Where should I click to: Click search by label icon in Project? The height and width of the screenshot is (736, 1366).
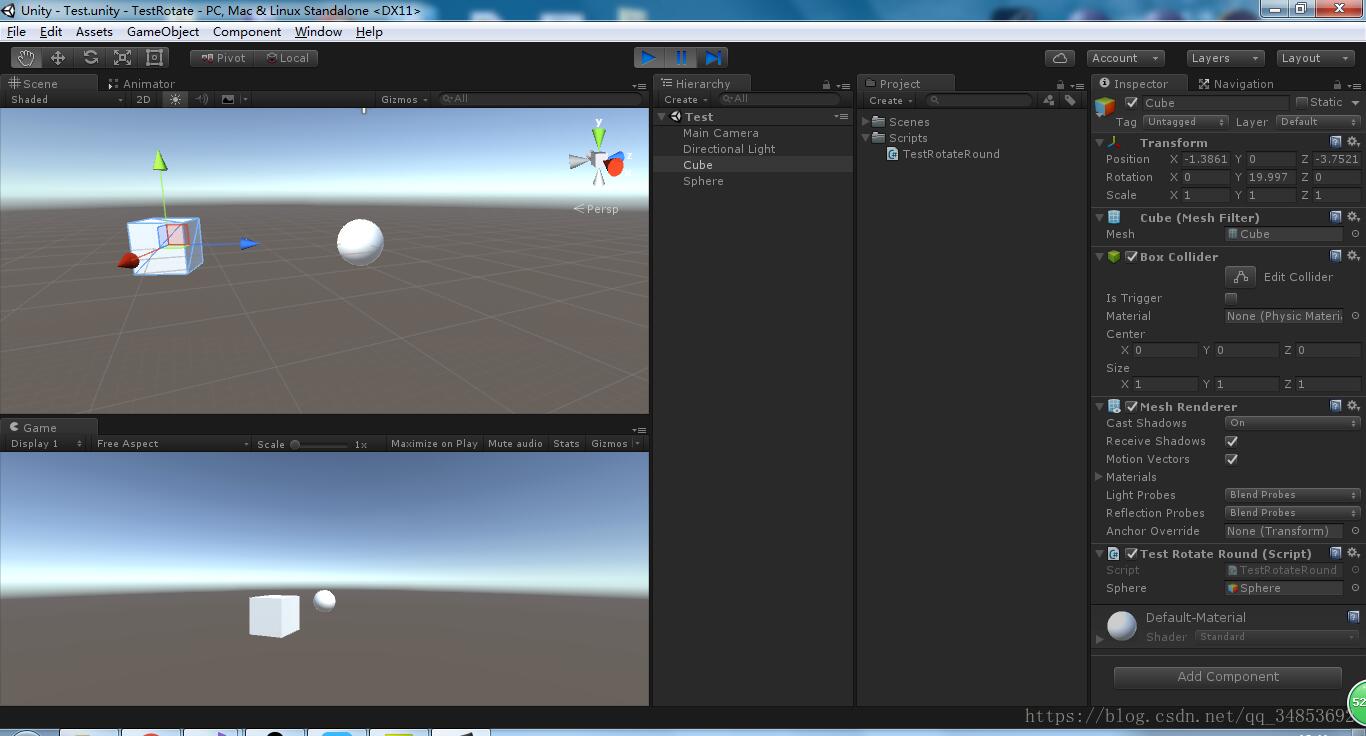(x=1070, y=100)
